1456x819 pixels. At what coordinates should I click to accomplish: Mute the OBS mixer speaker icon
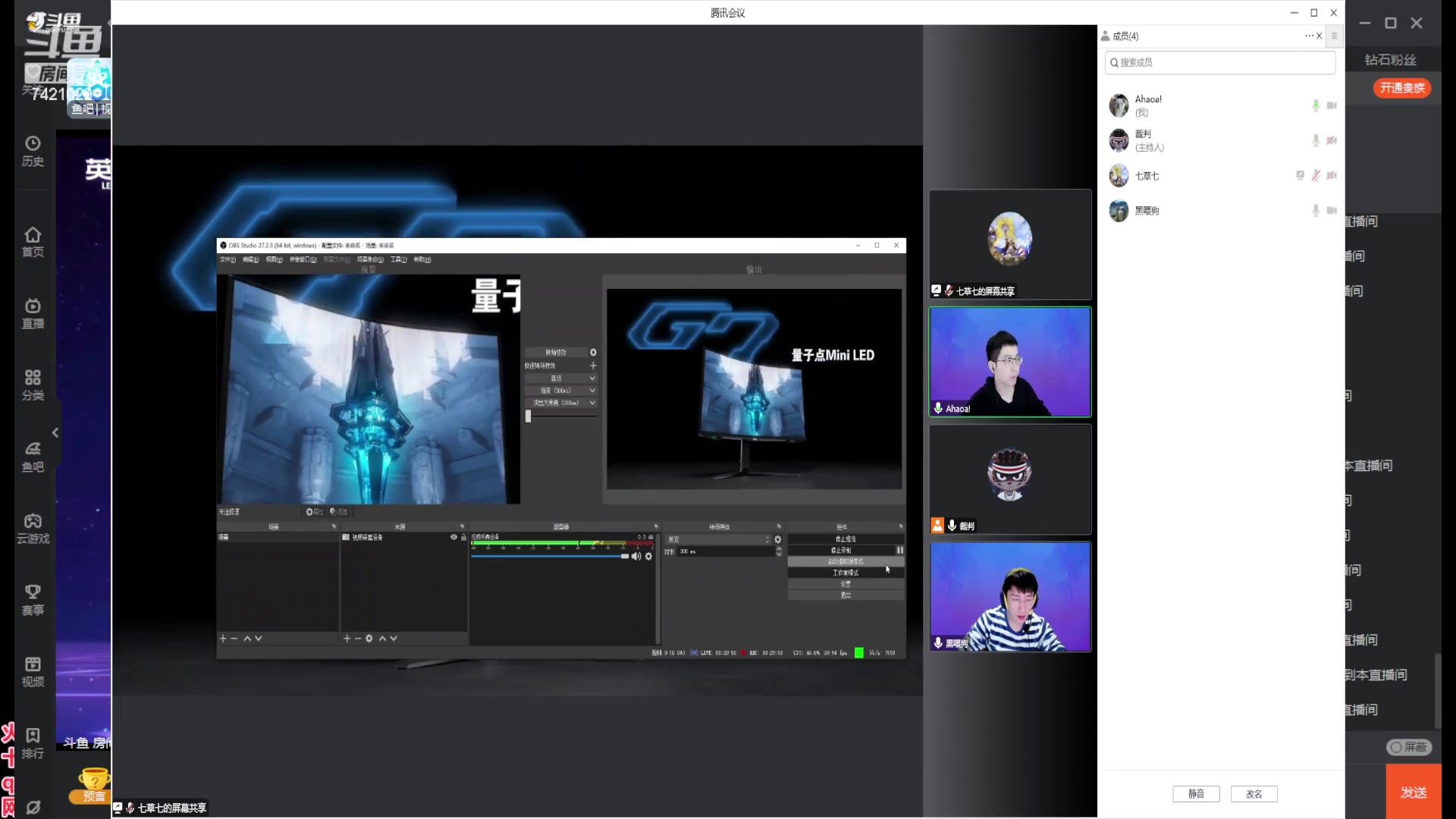coord(636,556)
